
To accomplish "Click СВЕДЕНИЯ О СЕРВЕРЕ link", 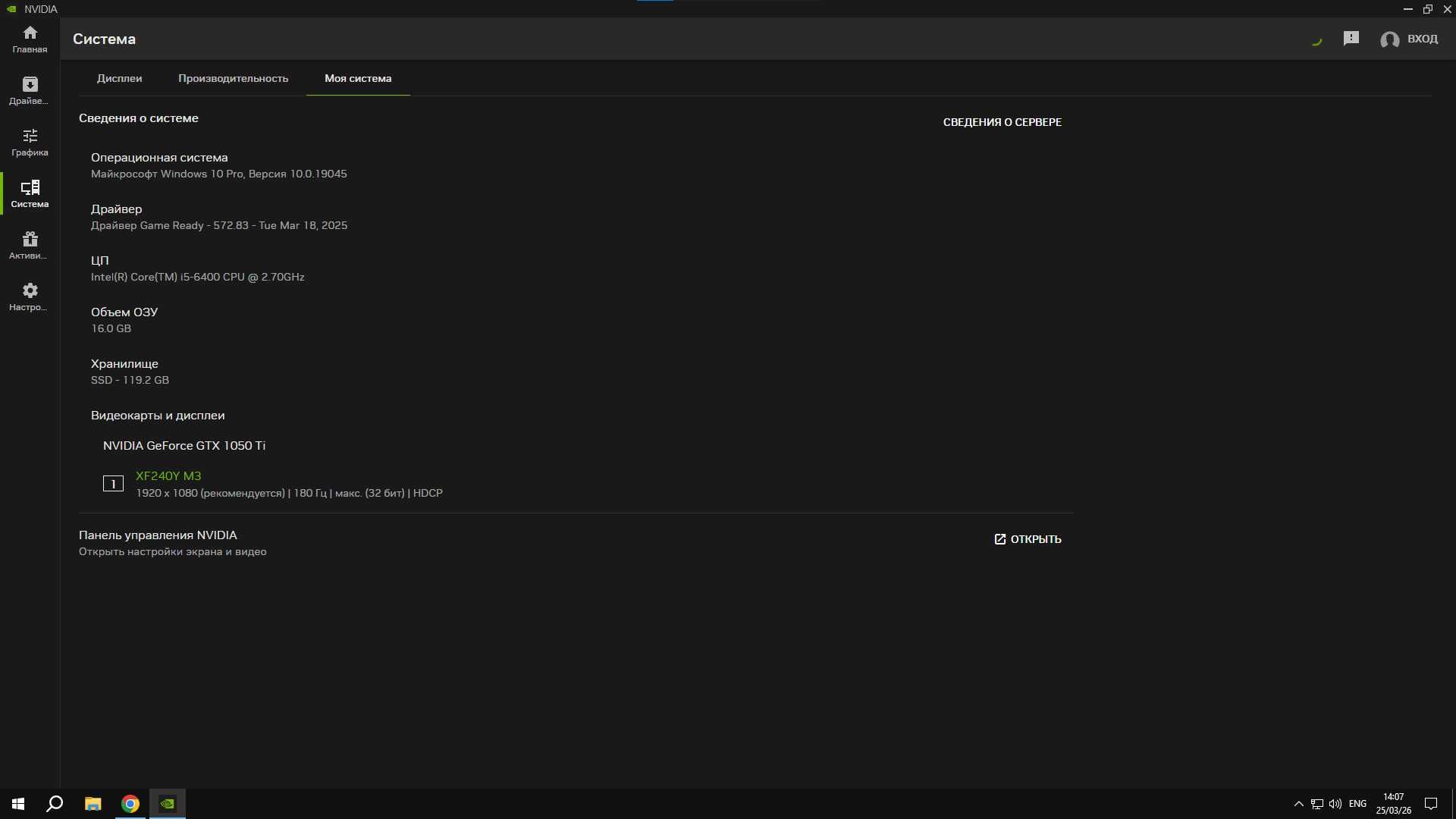I will [x=1002, y=122].
